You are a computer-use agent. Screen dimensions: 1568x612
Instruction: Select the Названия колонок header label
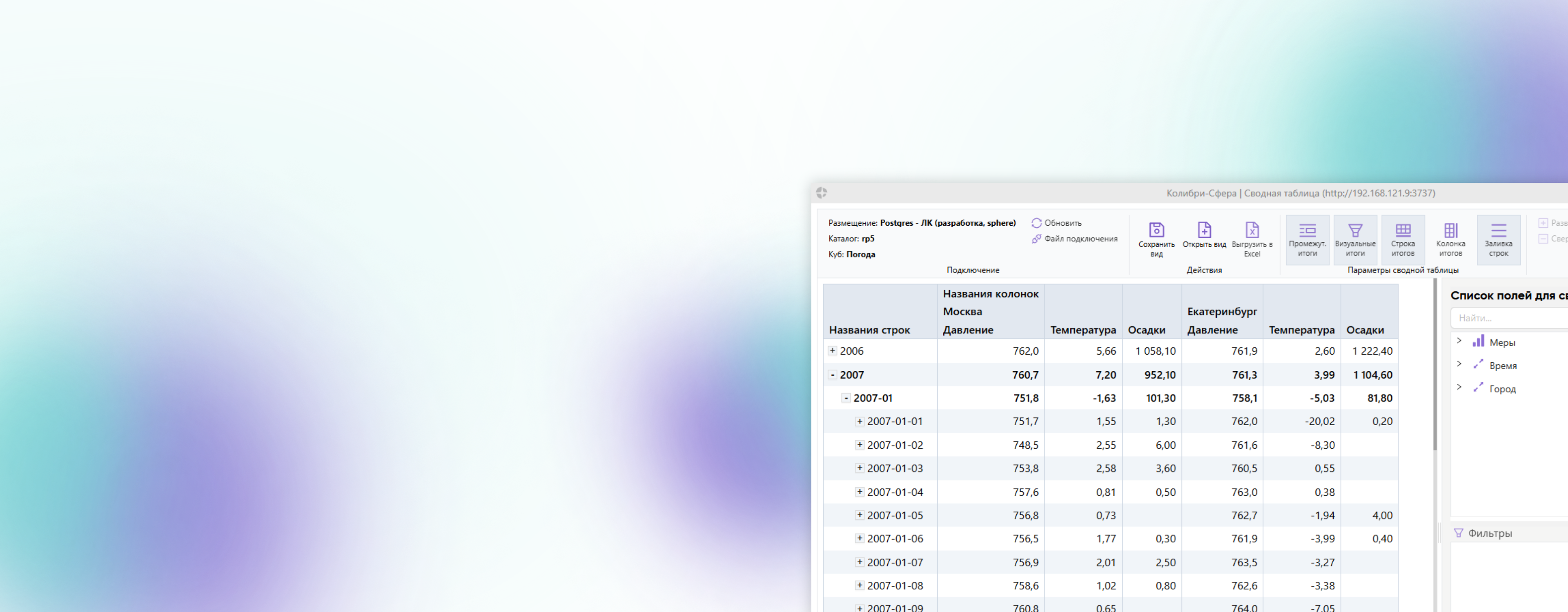pyautogui.click(x=990, y=294)
